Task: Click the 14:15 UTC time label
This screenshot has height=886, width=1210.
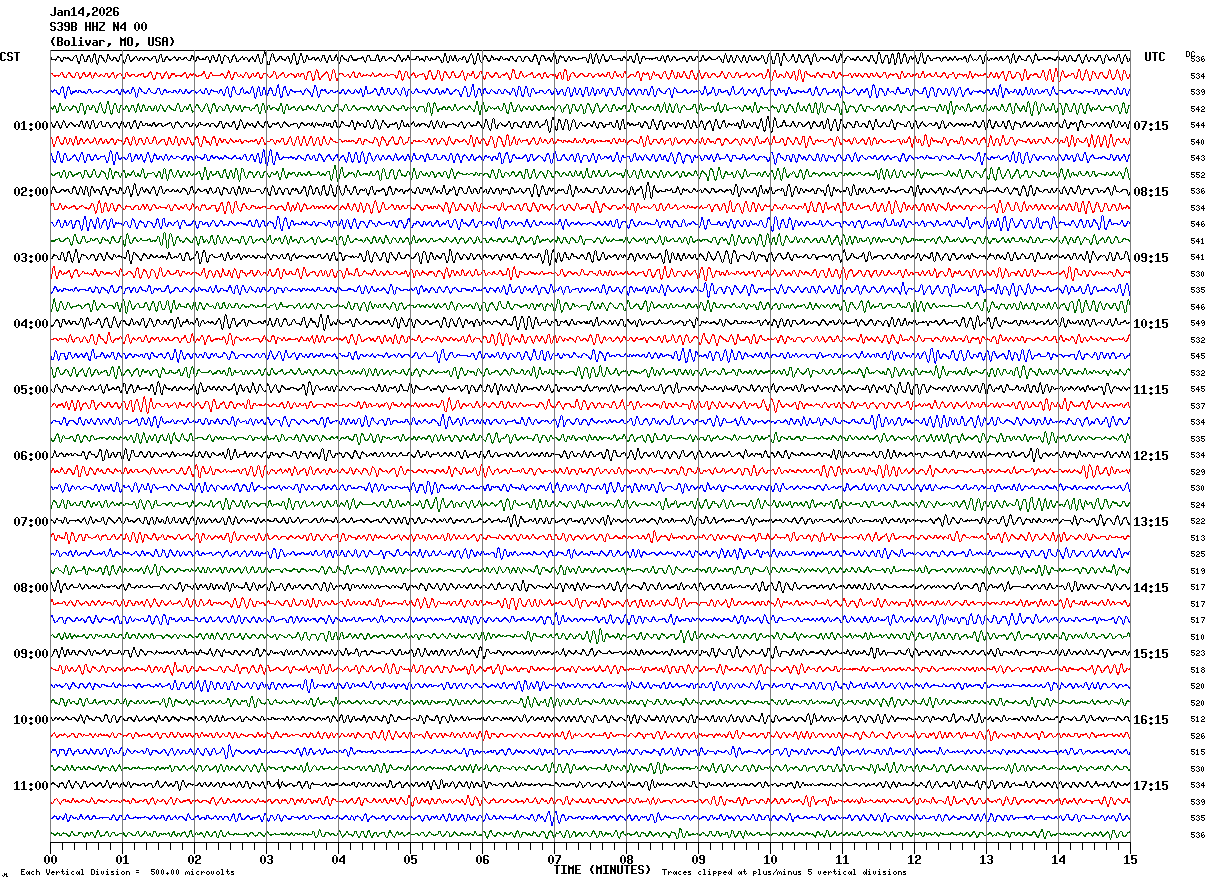Action: click(1150, 588)
